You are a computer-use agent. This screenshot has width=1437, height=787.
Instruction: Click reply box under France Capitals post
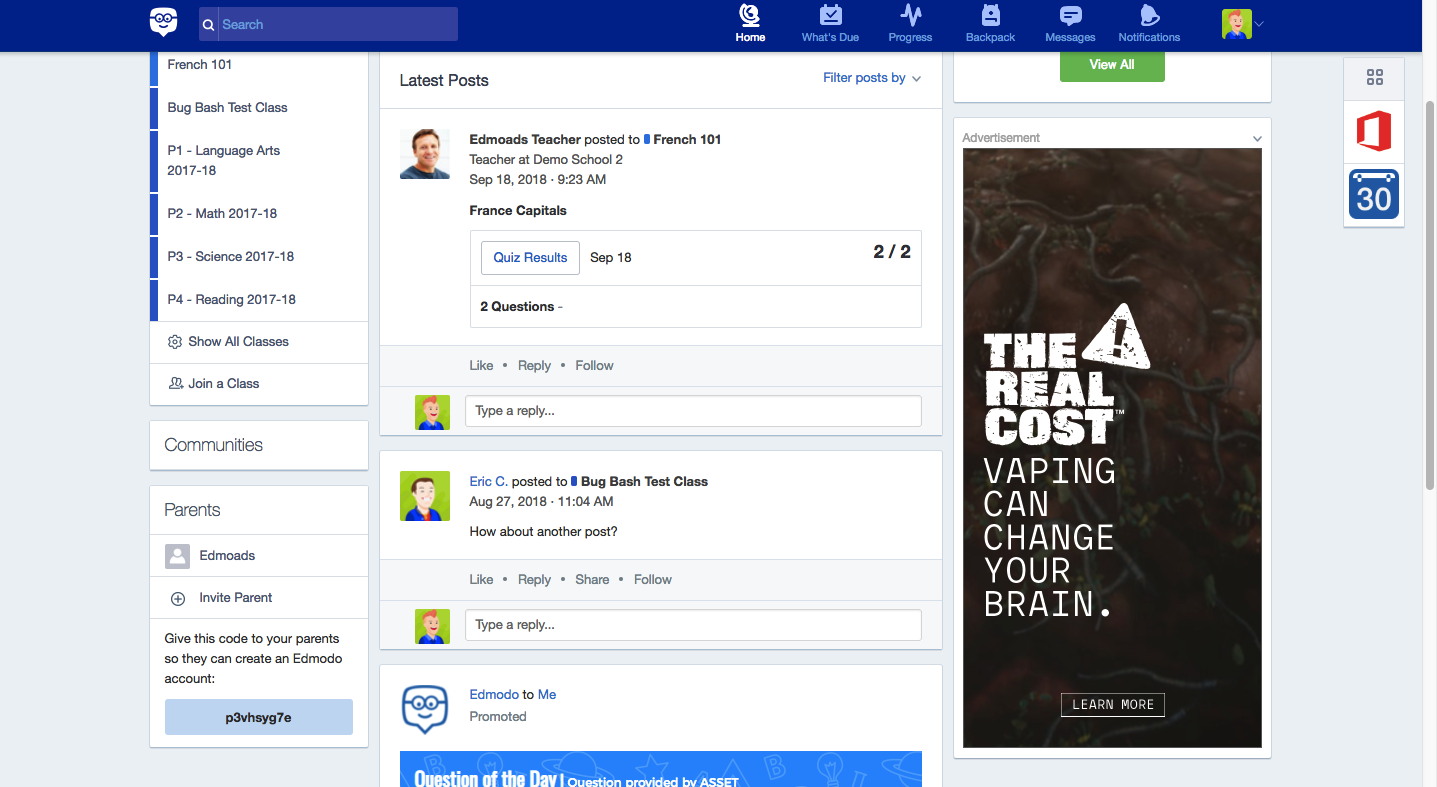pos(693,411)
